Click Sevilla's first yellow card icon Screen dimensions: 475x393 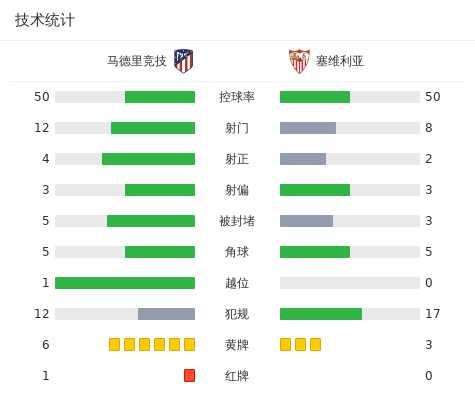(285, 344)
